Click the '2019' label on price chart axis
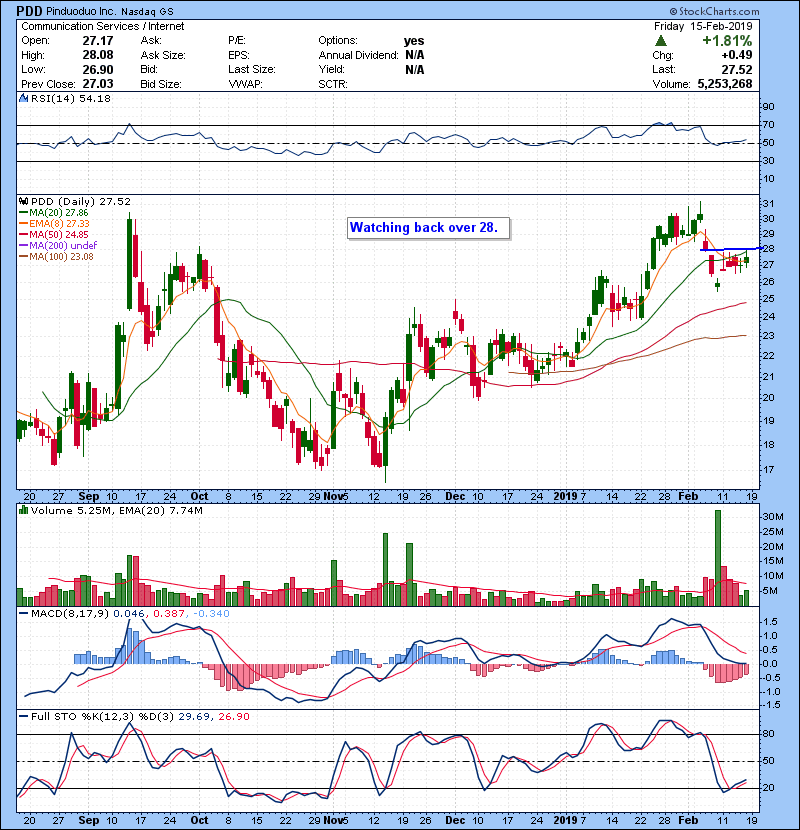 (565, 497)
